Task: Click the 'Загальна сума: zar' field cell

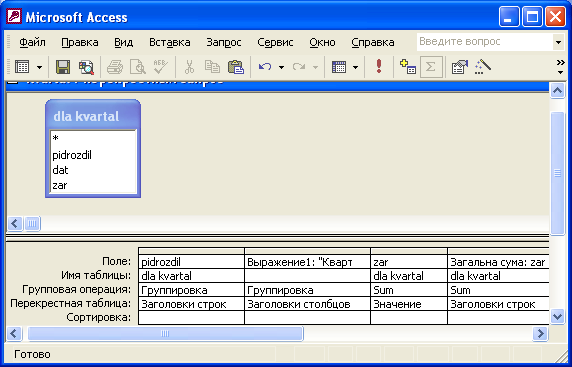Action: (x=498, y=262)
